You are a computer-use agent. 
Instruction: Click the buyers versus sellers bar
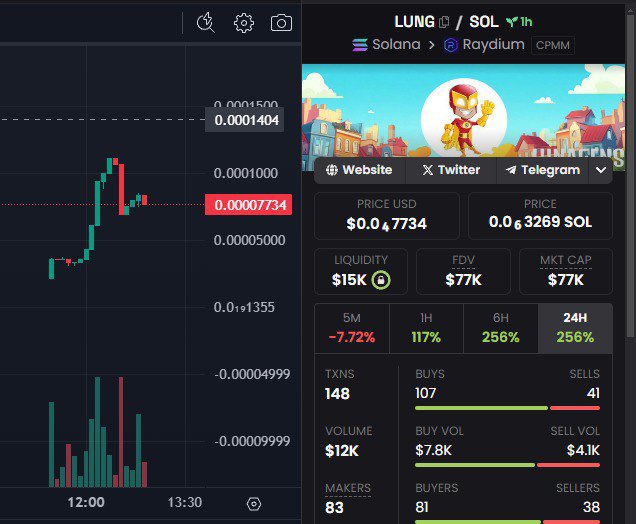507,522
